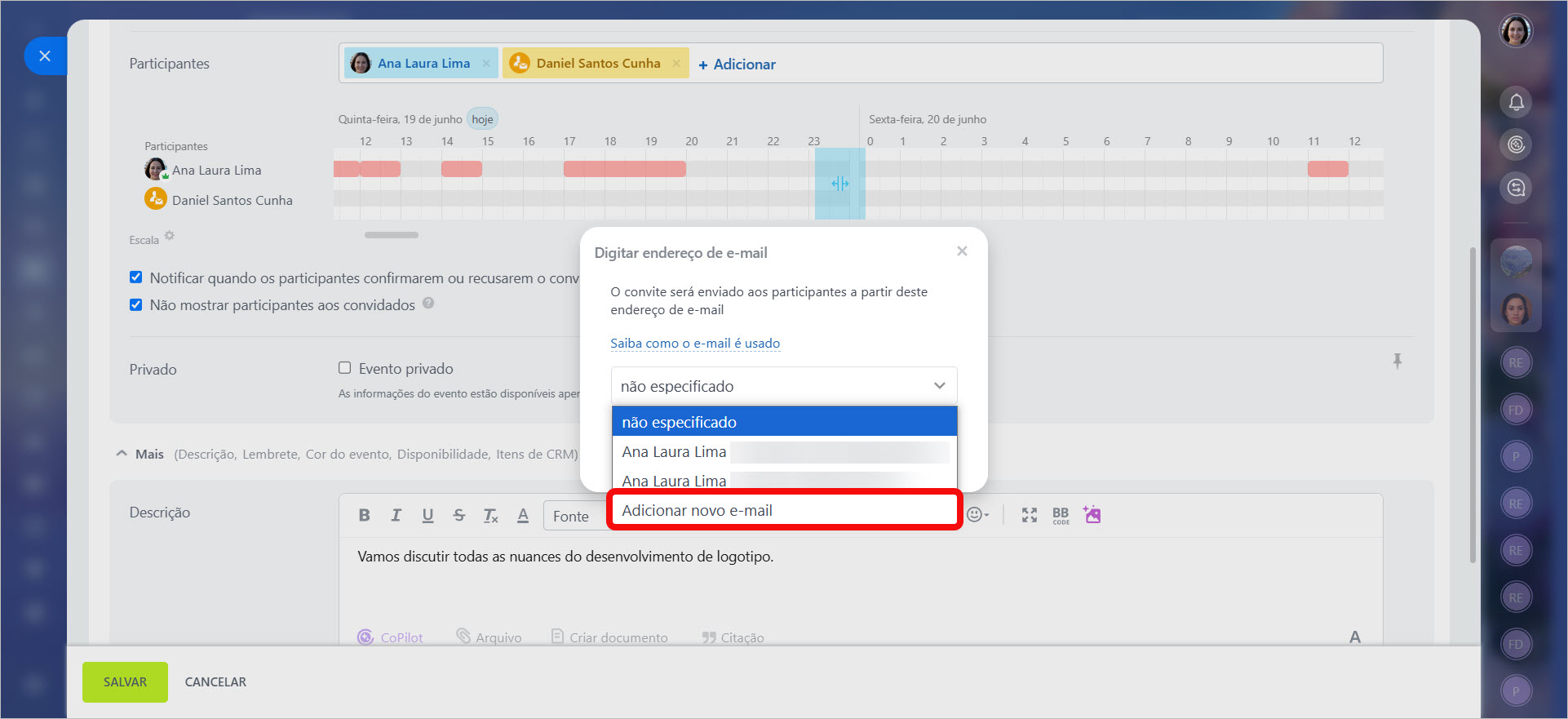The image size is (1568, 719).
Task: Apply Underline formatting in the editor
Action: 427,515
